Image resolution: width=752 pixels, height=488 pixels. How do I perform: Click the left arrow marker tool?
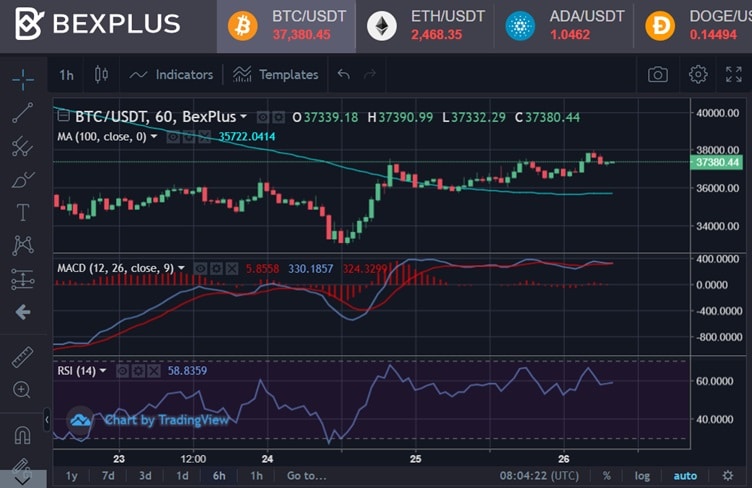[x=23, y=313]
